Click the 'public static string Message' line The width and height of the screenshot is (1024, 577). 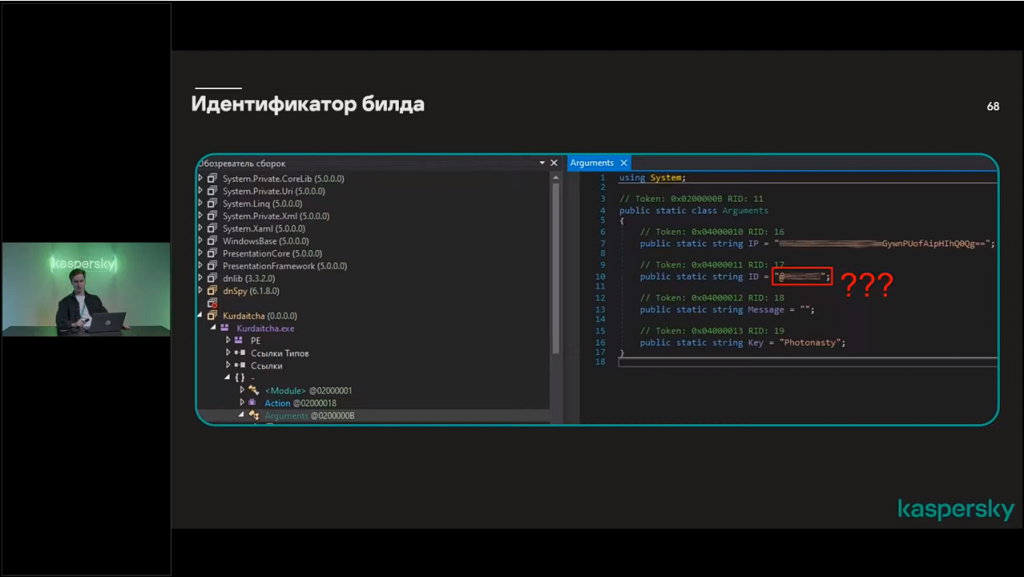point(727,309)
